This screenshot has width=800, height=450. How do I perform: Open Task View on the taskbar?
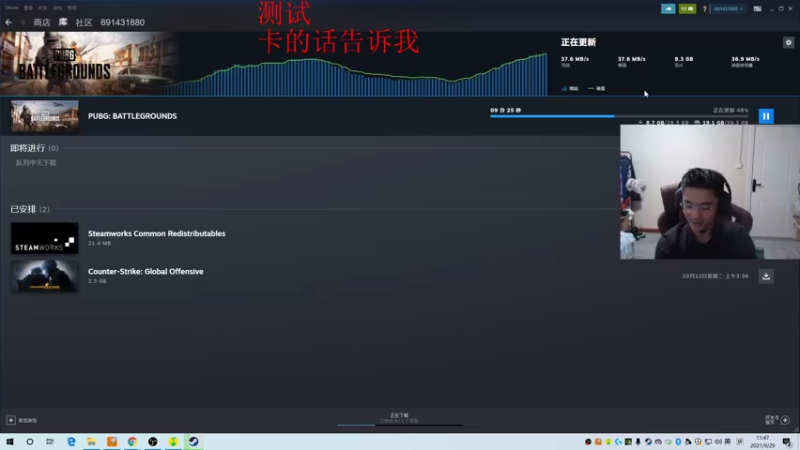point(49,442)
